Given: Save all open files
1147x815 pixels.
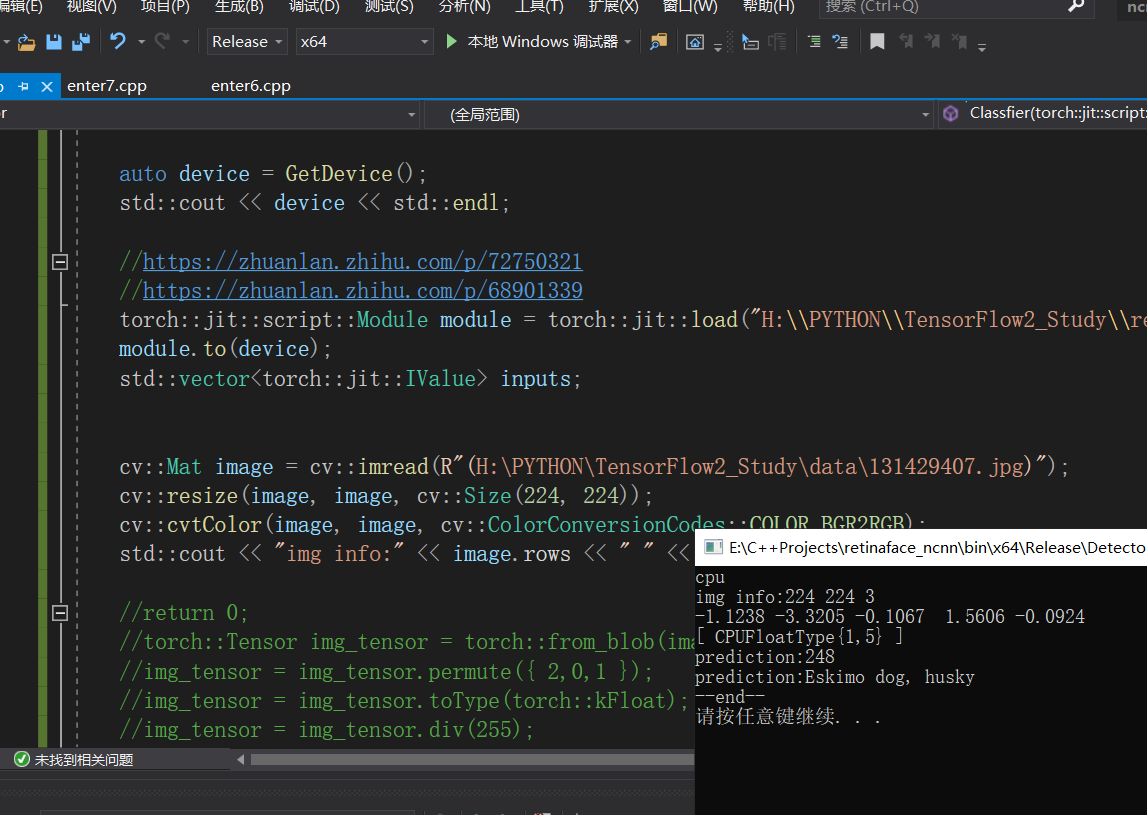Looking at the screenshot, I should (80, 41).
